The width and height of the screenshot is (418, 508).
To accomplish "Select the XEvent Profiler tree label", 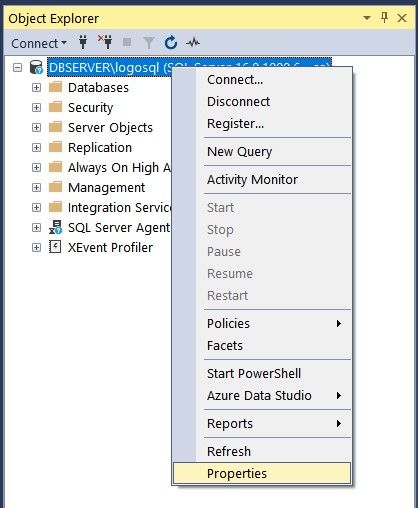I will pyautogui.click(x=110, y=248).
